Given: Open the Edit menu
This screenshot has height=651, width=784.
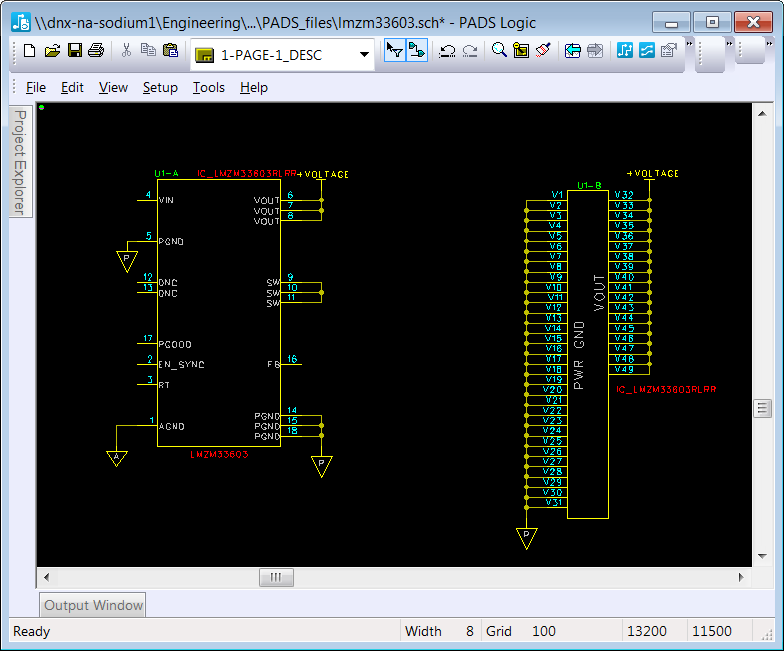Looking at the screenshot, I should [72, 88].
